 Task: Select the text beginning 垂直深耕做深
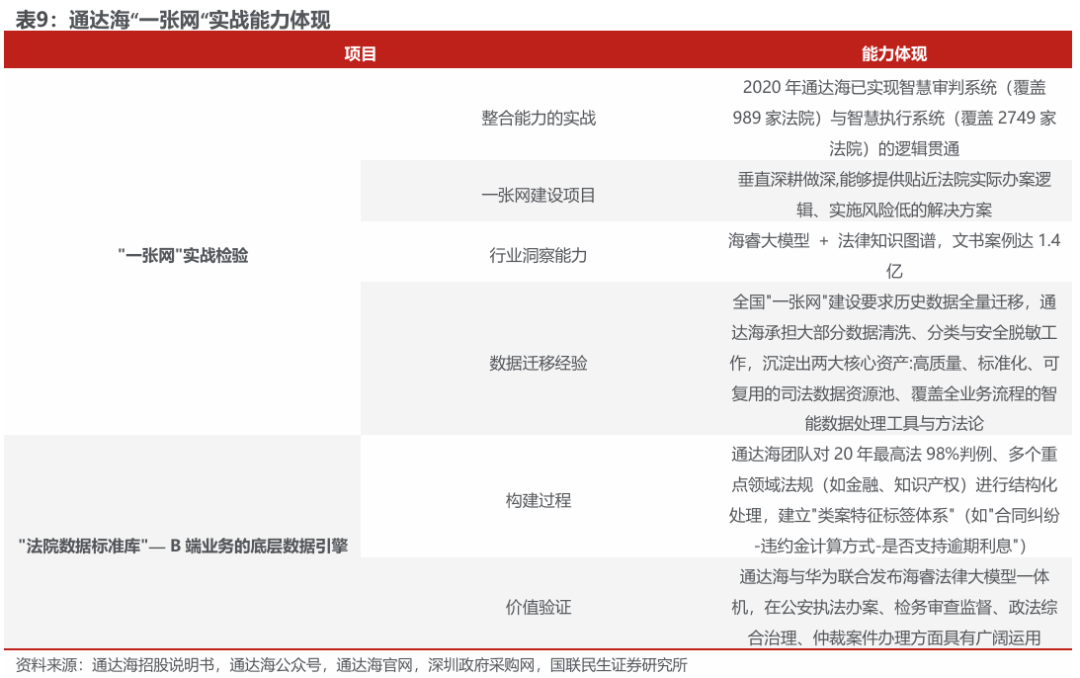894,195
